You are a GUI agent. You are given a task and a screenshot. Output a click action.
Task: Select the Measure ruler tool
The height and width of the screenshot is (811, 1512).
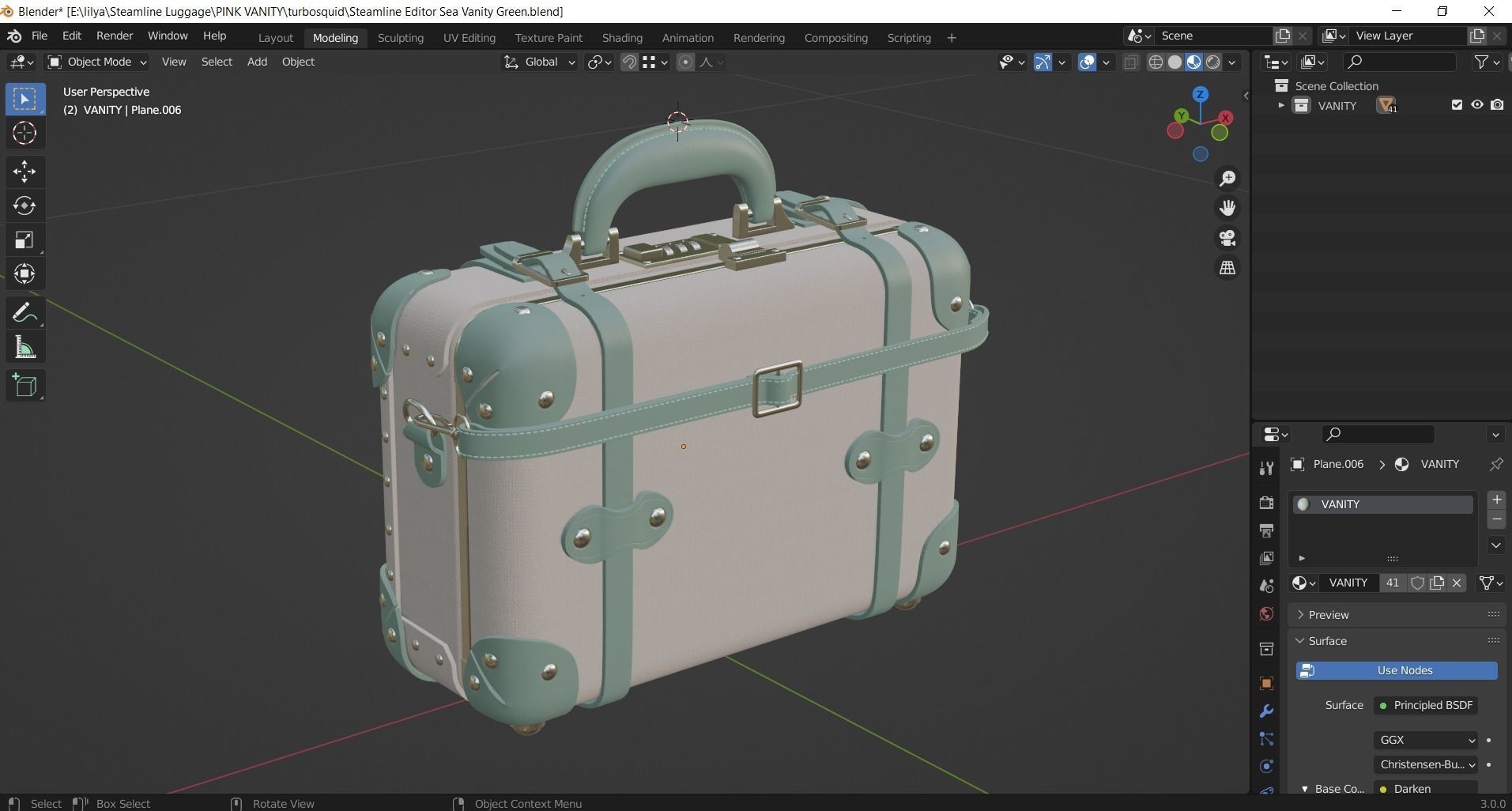point(25,348)
